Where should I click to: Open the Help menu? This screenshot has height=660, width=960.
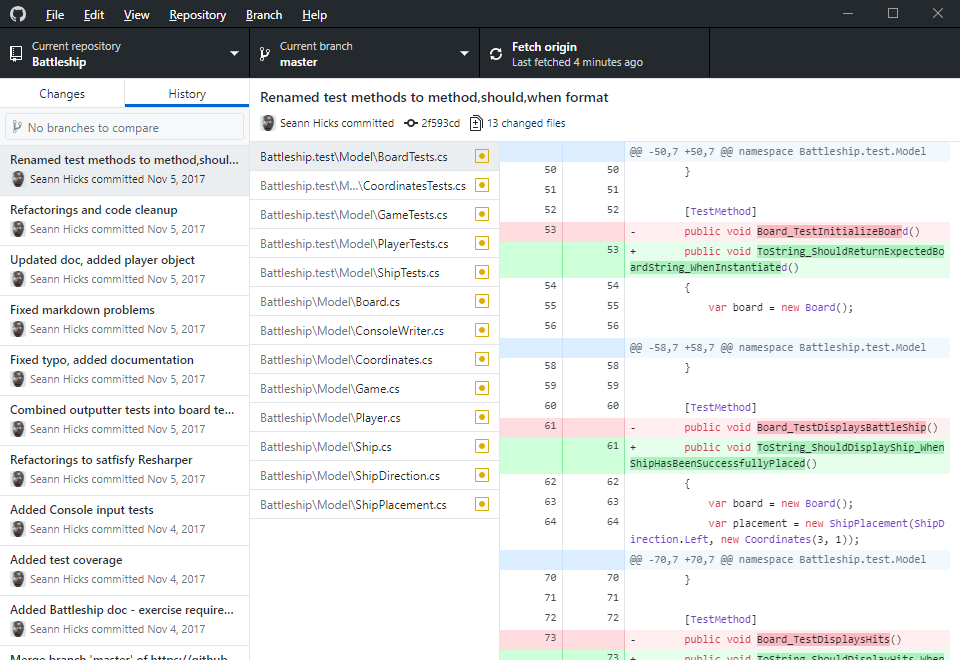click(x=314, y=15)
